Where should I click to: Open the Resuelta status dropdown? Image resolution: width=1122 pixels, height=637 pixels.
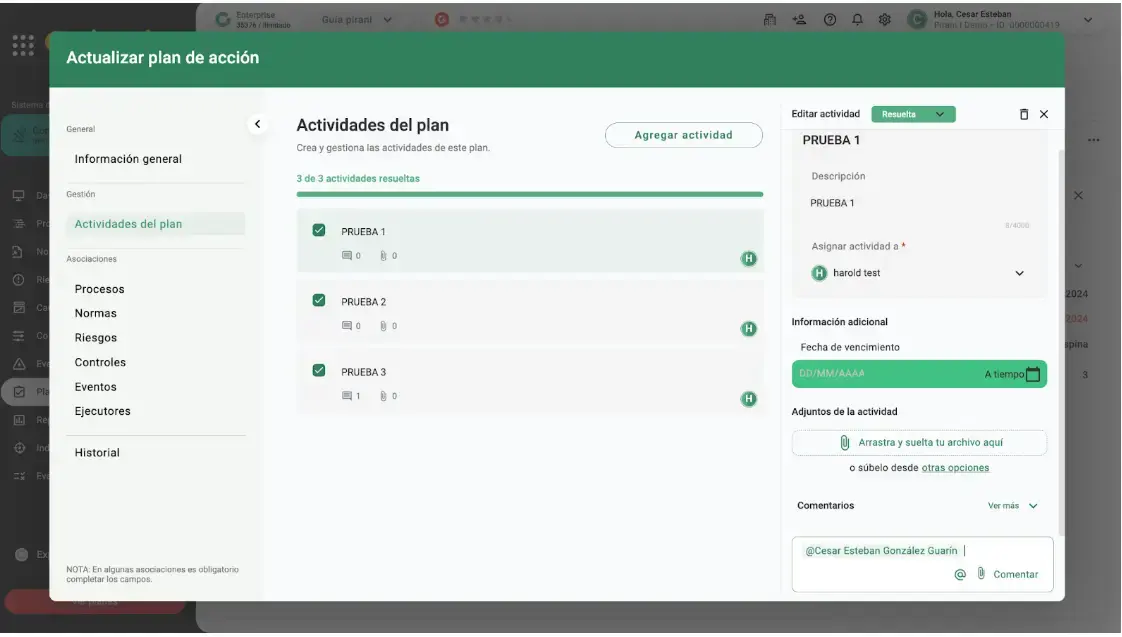click(913, 114)
